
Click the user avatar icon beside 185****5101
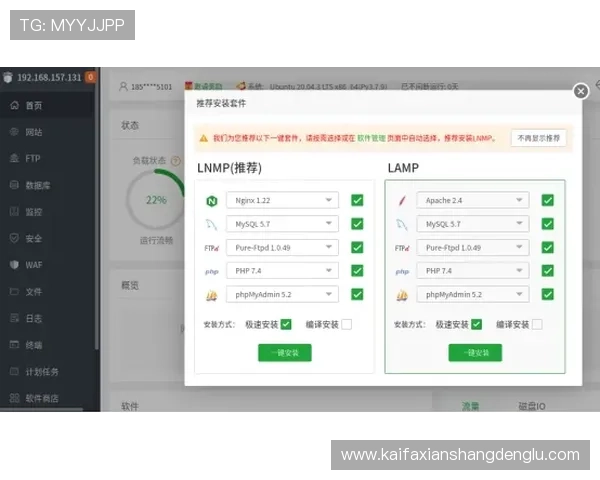pos(123,86)
